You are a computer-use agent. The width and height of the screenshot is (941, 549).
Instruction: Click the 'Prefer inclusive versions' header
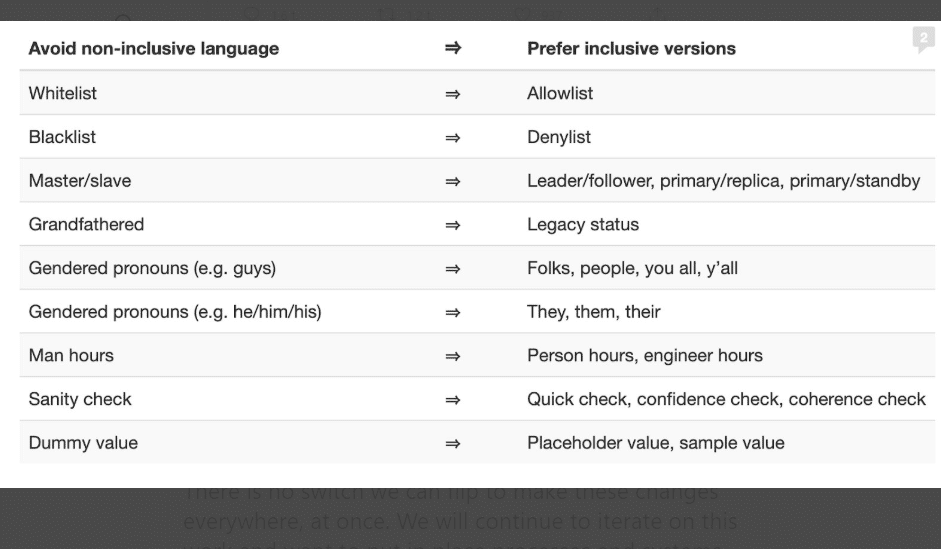pos(631,48)
